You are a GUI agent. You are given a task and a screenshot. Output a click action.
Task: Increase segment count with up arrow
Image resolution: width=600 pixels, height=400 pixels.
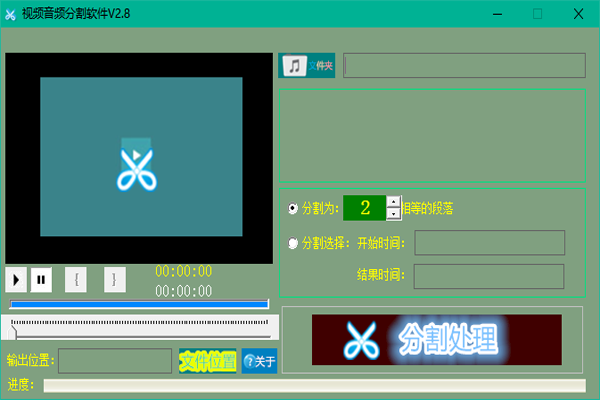393,202
